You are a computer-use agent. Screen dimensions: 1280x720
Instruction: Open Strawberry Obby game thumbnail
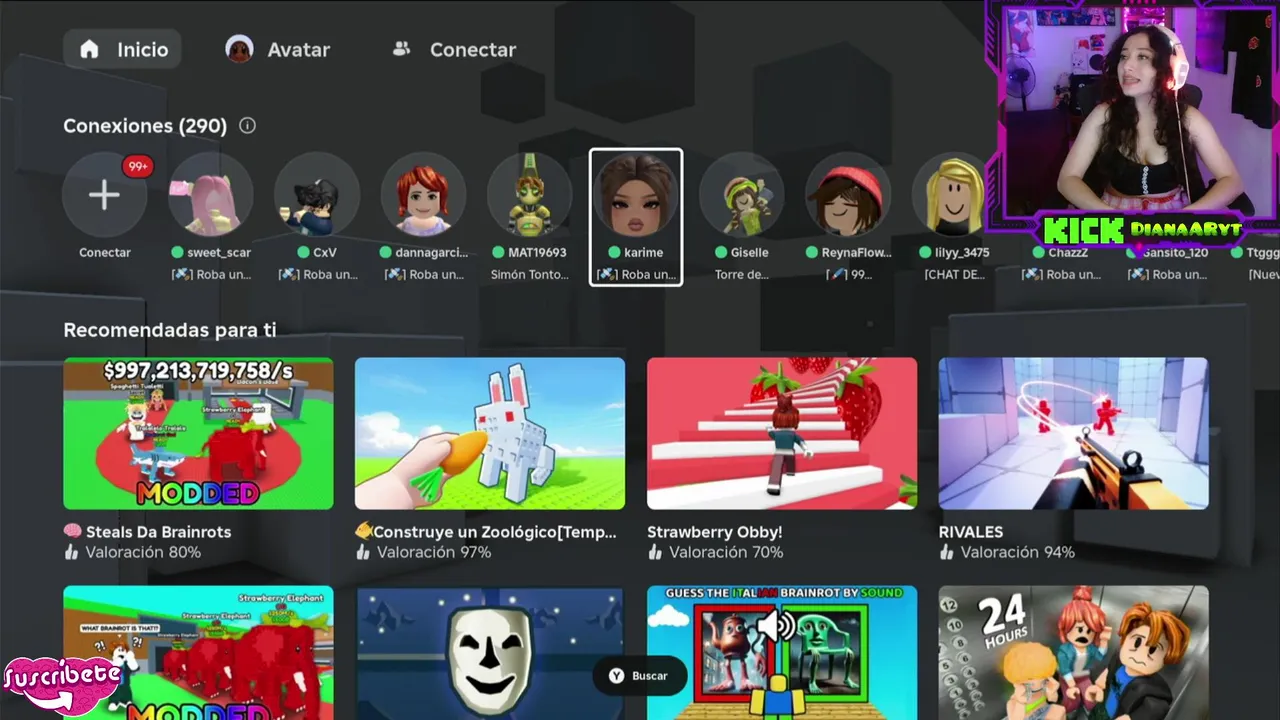click(x=782, y=433)
